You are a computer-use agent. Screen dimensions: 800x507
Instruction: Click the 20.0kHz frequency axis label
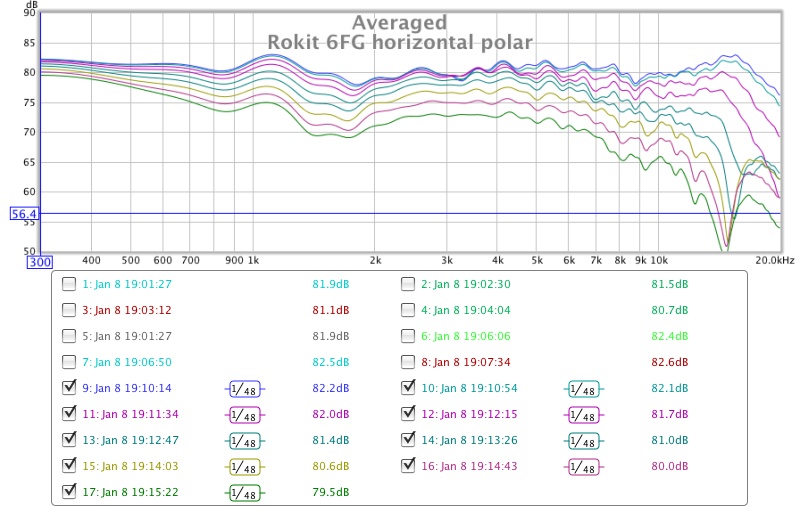(x=774, y=260)
